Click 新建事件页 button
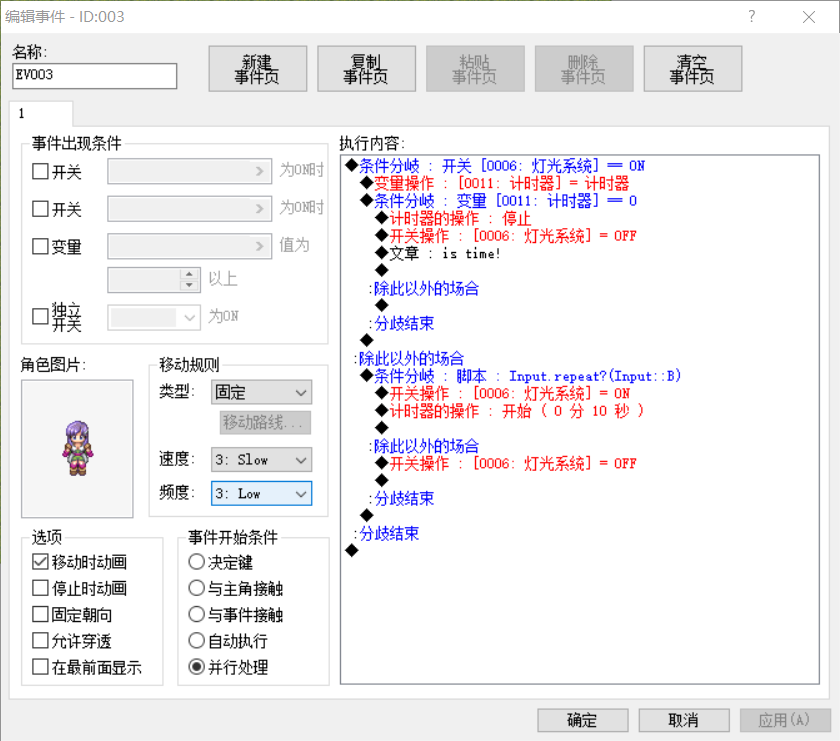Viewport: 840px width, 741px height. (x=258, y=69)
